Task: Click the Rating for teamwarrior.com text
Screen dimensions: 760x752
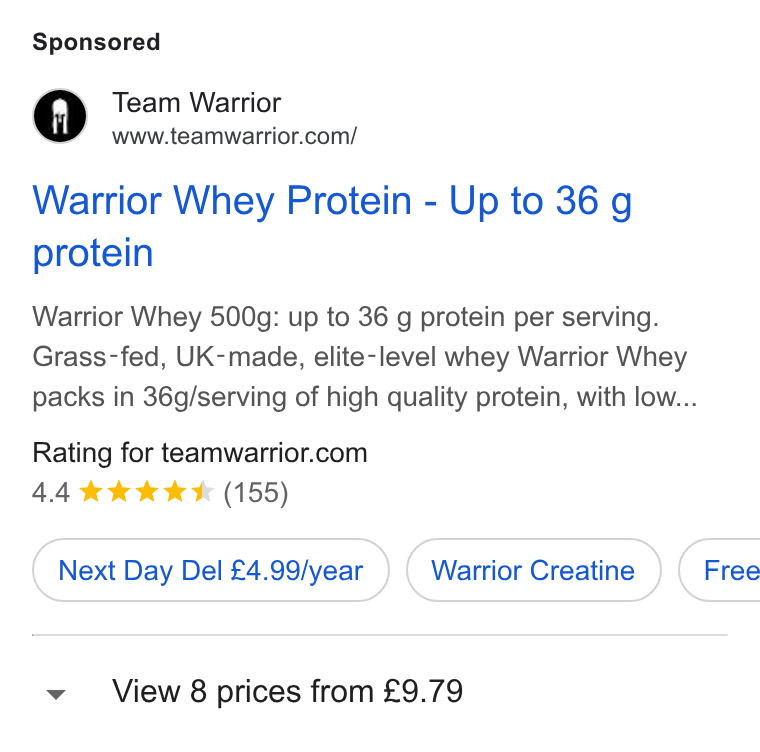Action: tap(200, 453)
